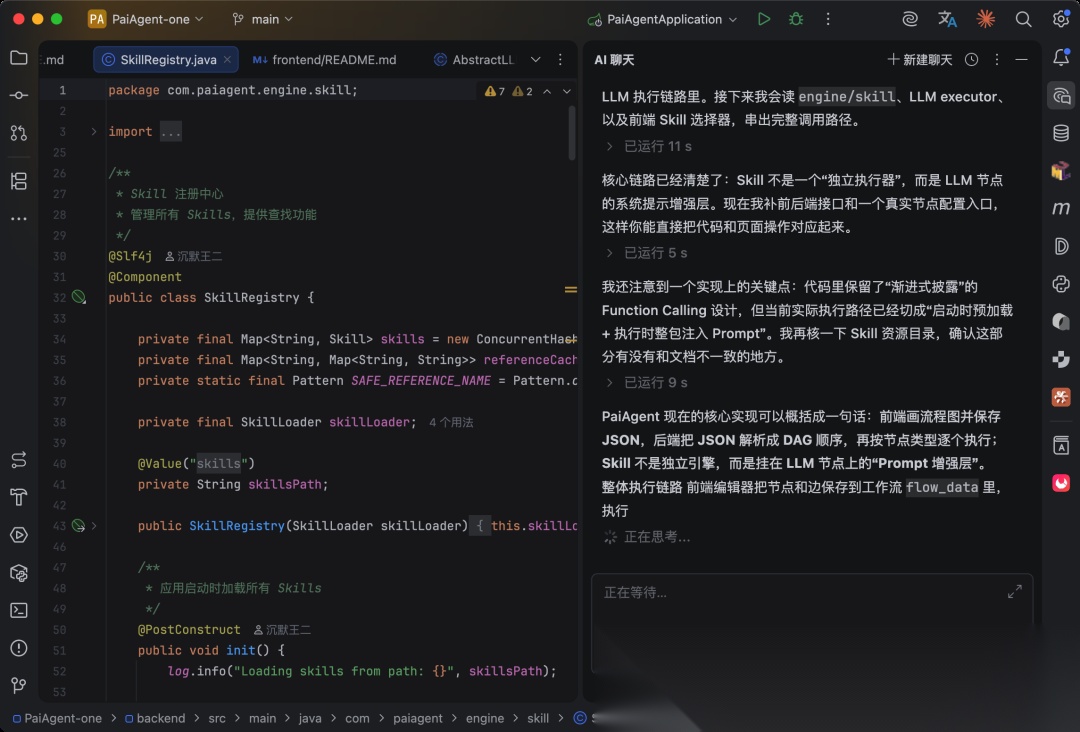Expand the '已运行 5 s' step details
This screenshot has width=1080, height=732.
(x=645, y=253)
